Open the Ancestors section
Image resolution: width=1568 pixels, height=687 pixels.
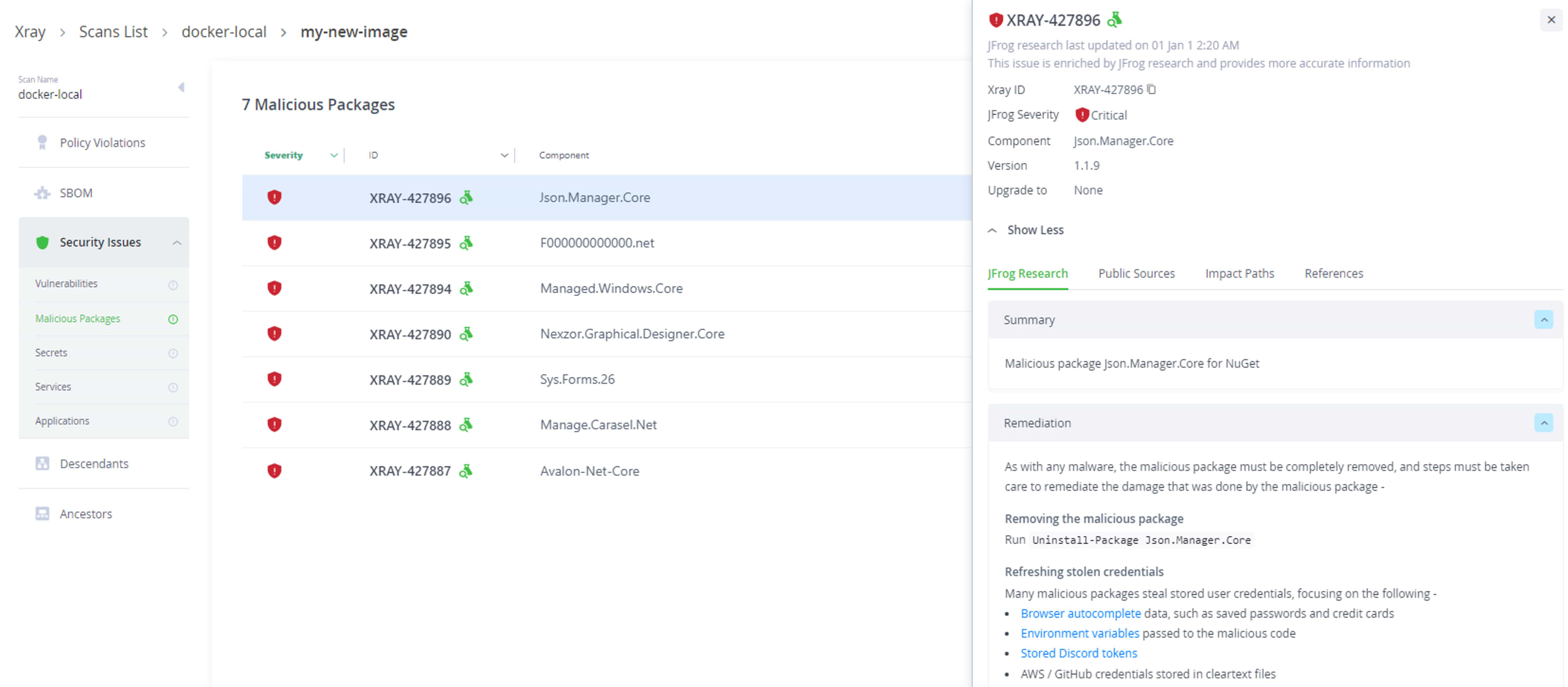104,513
